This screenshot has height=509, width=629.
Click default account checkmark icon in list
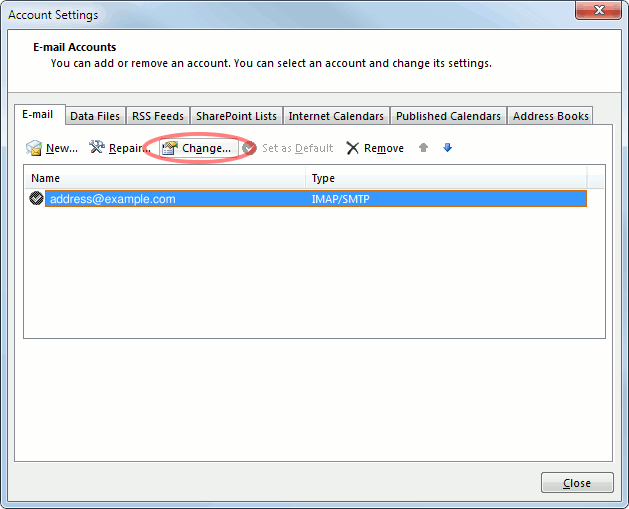point(37,199)
